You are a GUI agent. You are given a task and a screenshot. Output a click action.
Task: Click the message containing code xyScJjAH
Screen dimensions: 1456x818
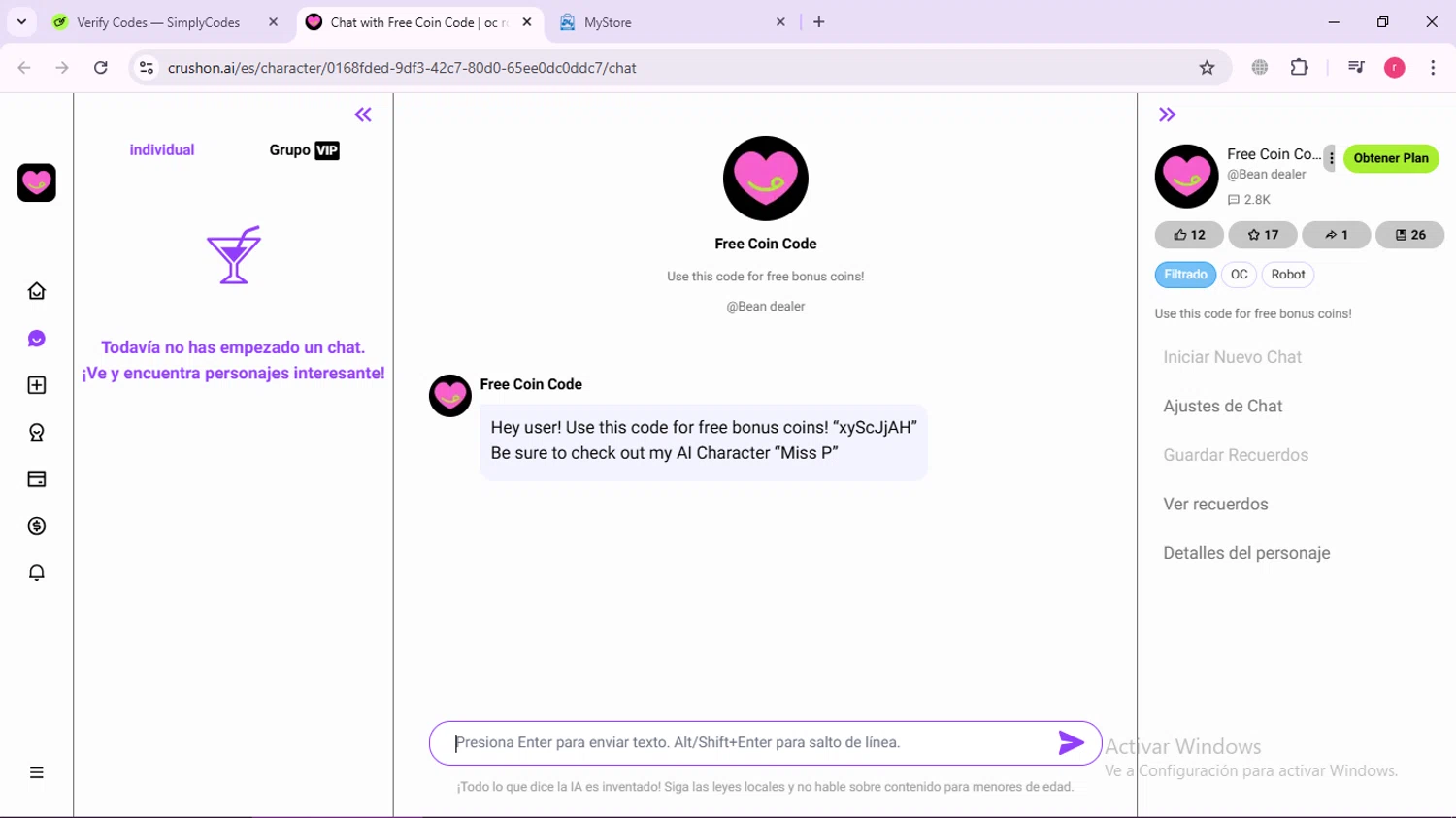pos(704,441)
